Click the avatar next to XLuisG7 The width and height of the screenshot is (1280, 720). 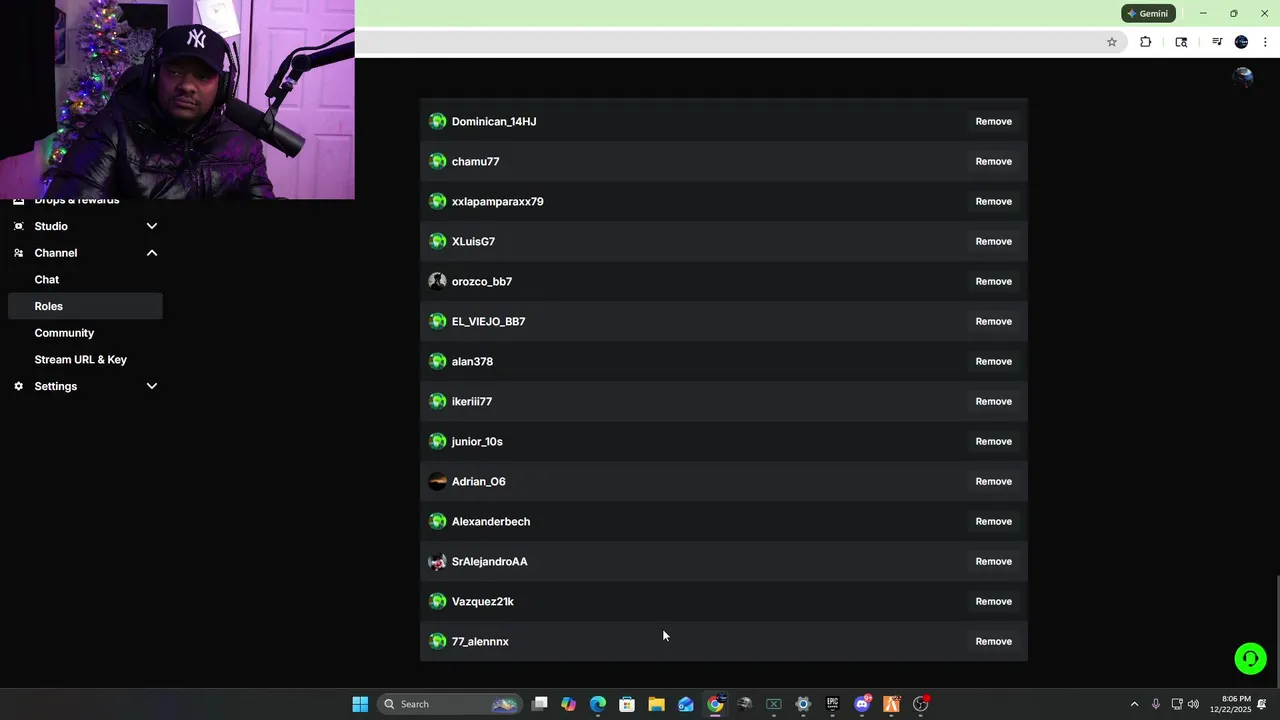(437, 241)
